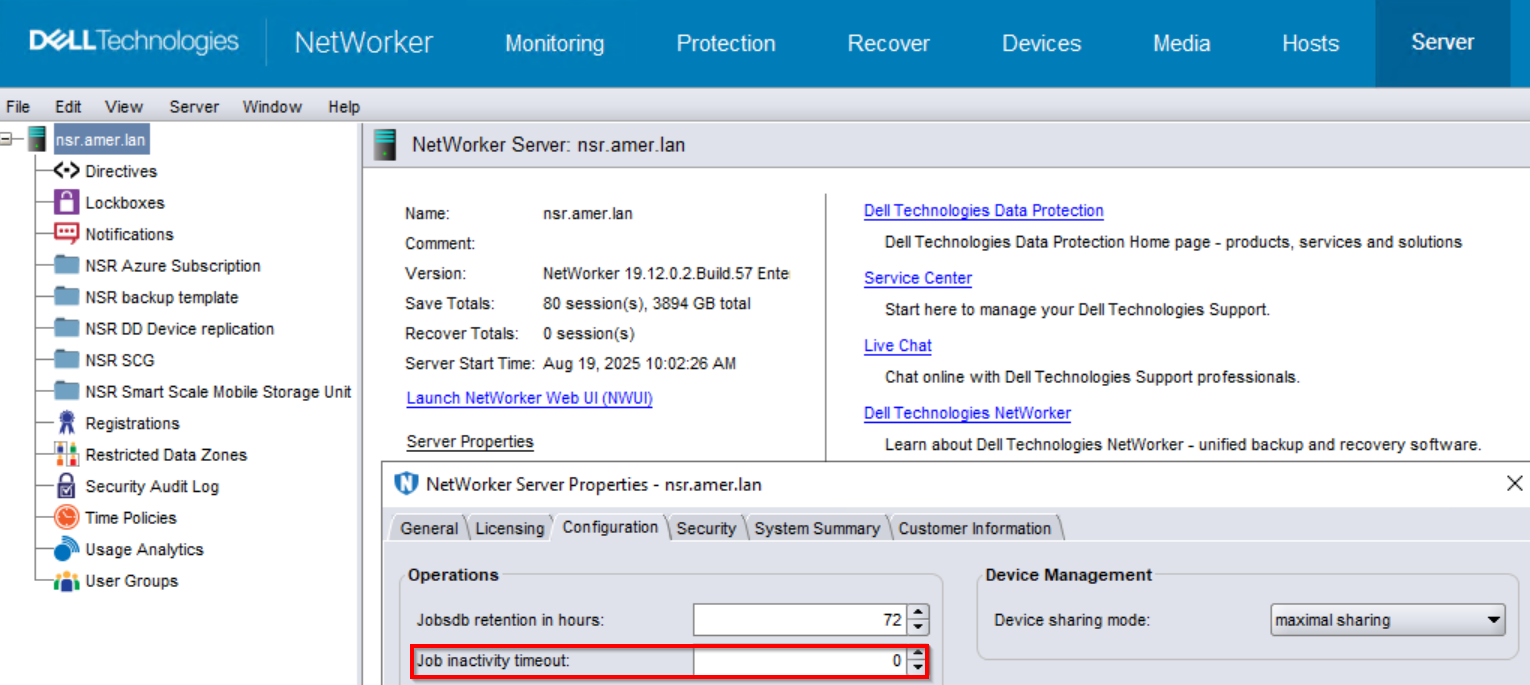This screenshot has height=685, width=1530.
Task: Click the NSR backup template folder icon
Action: click(x=66, y=297)
